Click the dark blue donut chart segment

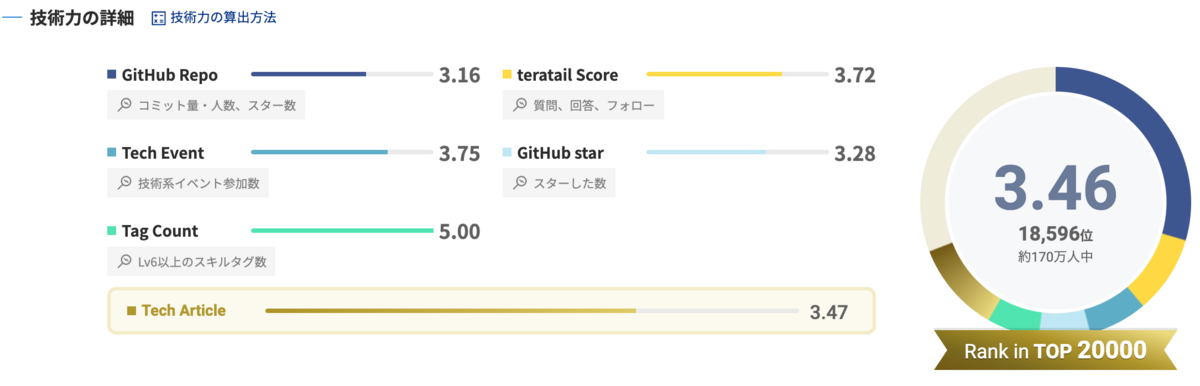(x=1133, y=140)
